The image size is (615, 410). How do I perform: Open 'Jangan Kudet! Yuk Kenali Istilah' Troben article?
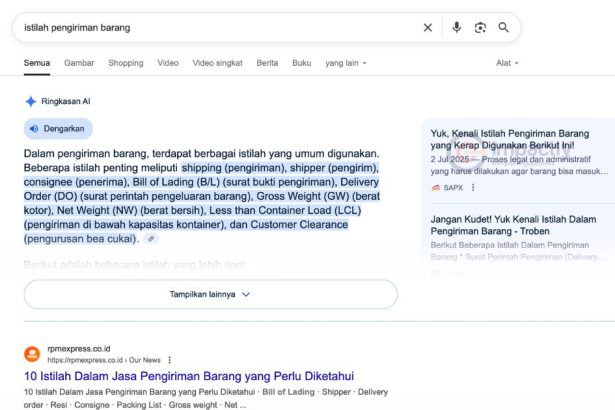(x=513, y=225)
